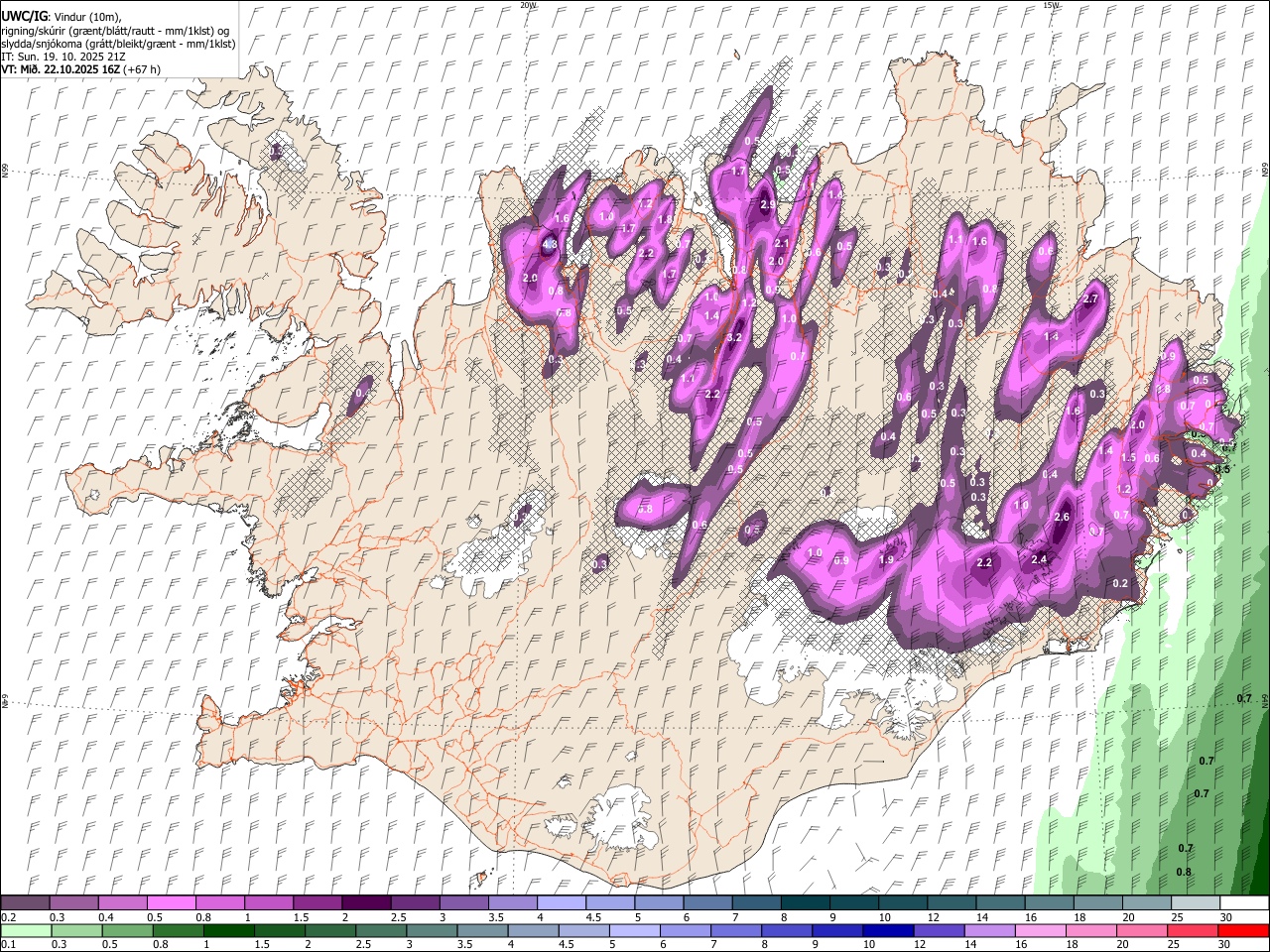Pick the light pink 16 swatch in lower legend
This screenshot has height=952, width=1270.
coord(1039,931)
